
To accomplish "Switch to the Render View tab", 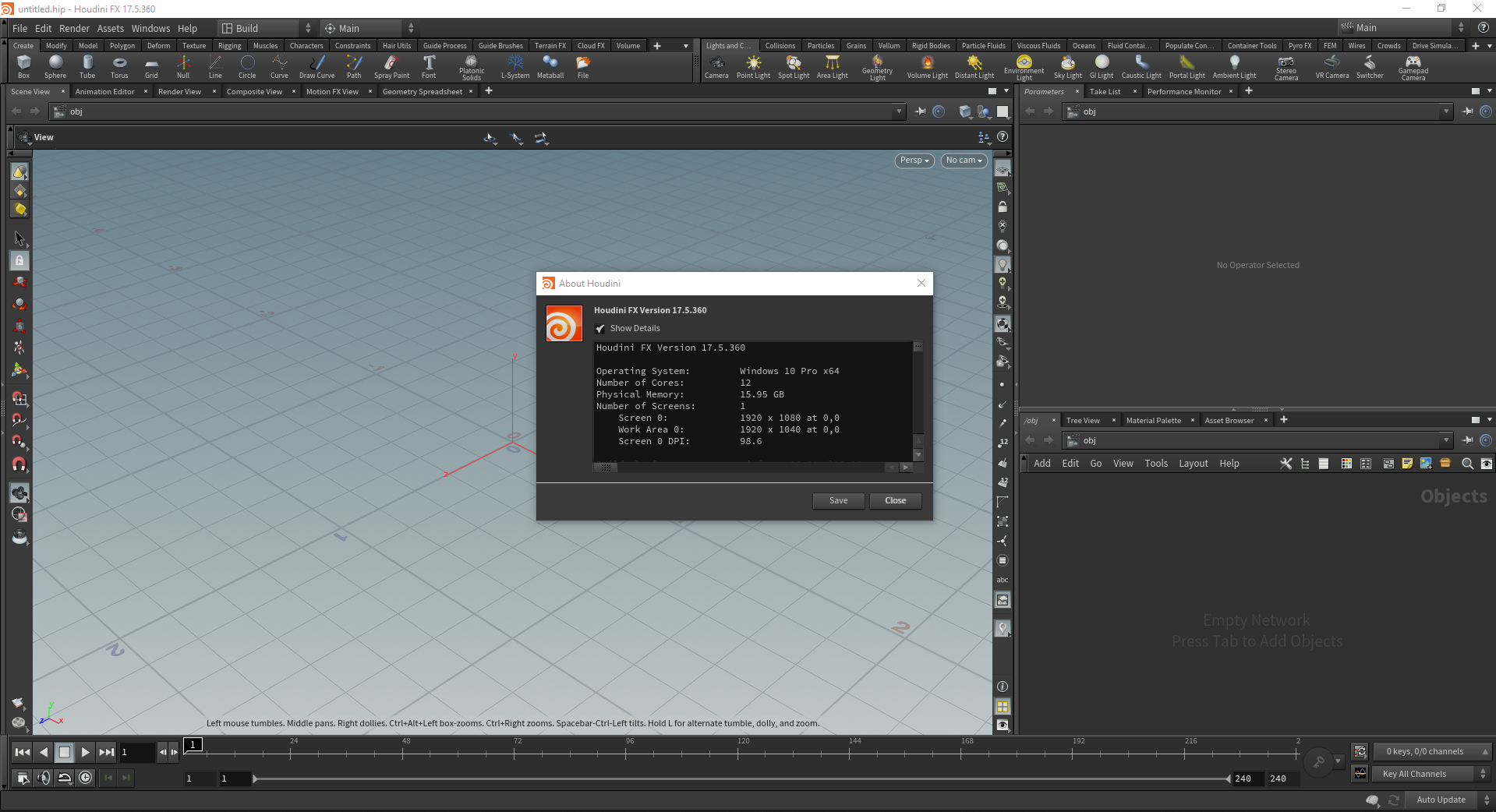I will [x=179, y=92].
